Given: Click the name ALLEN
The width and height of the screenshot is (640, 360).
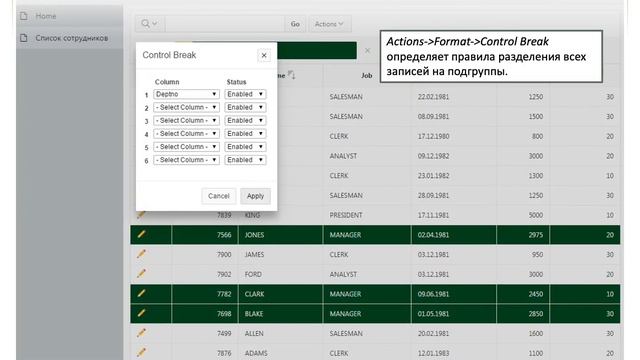Looking at the screenshot, I should point(254,333).
